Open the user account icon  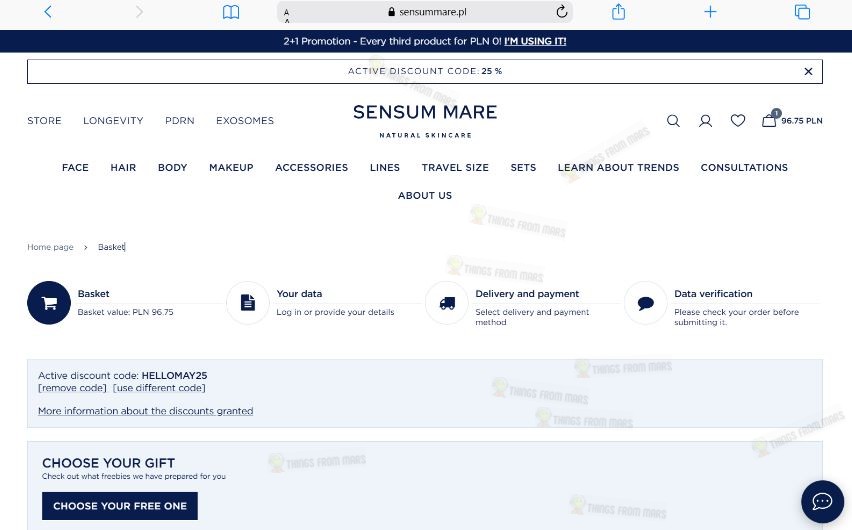pyautogui.click(x=705, y=121)
